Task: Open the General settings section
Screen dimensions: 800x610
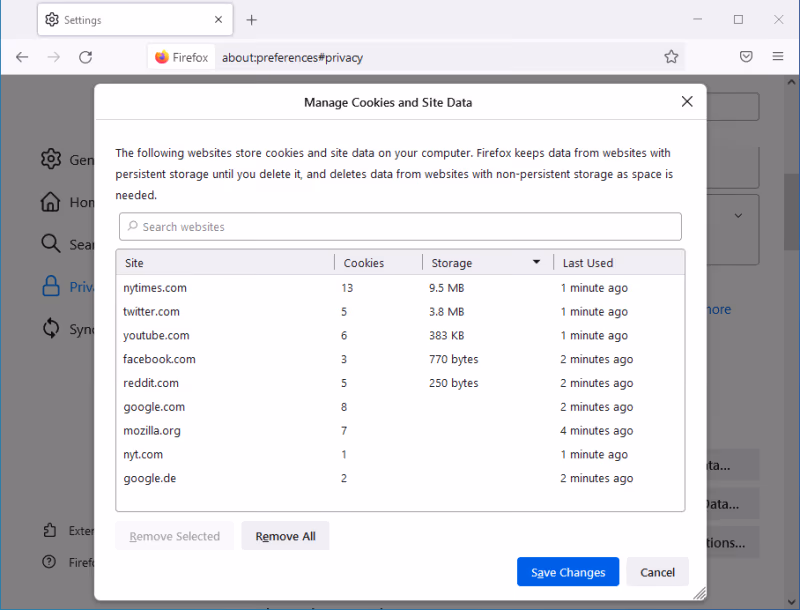Action: pos(51,159)
